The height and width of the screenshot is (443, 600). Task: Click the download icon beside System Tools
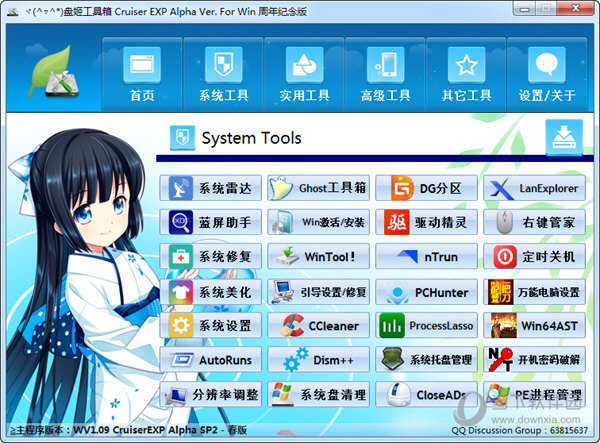tap(564, 138)
